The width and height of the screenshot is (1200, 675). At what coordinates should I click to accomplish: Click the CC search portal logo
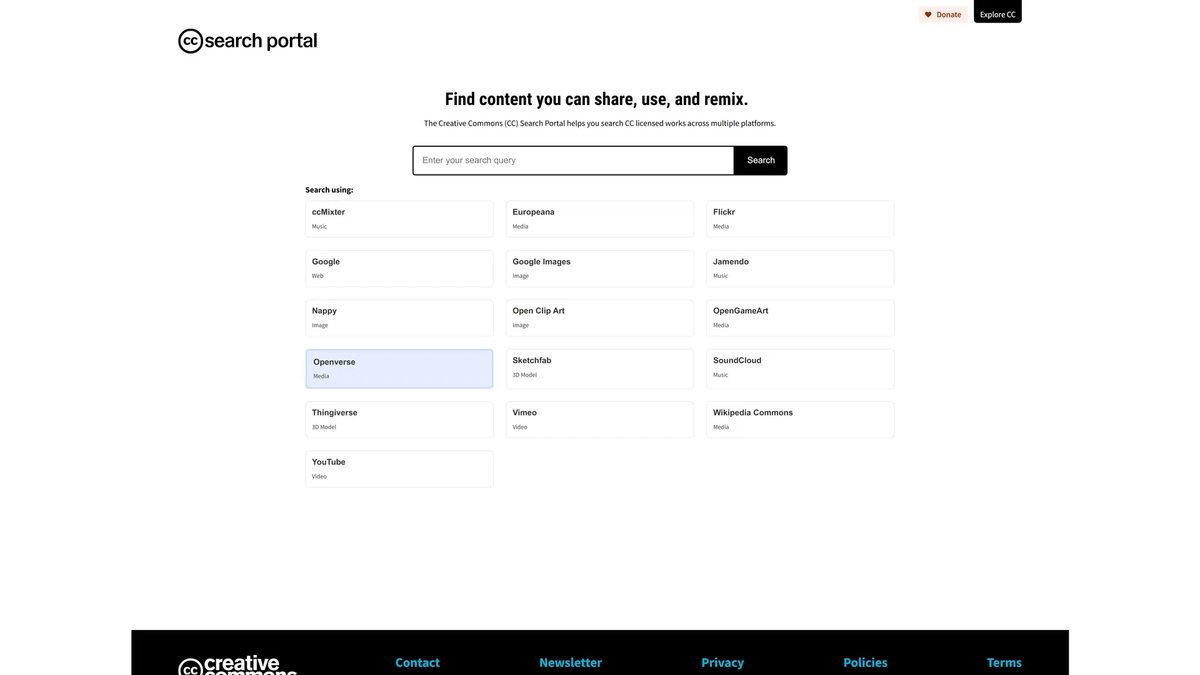247,41
